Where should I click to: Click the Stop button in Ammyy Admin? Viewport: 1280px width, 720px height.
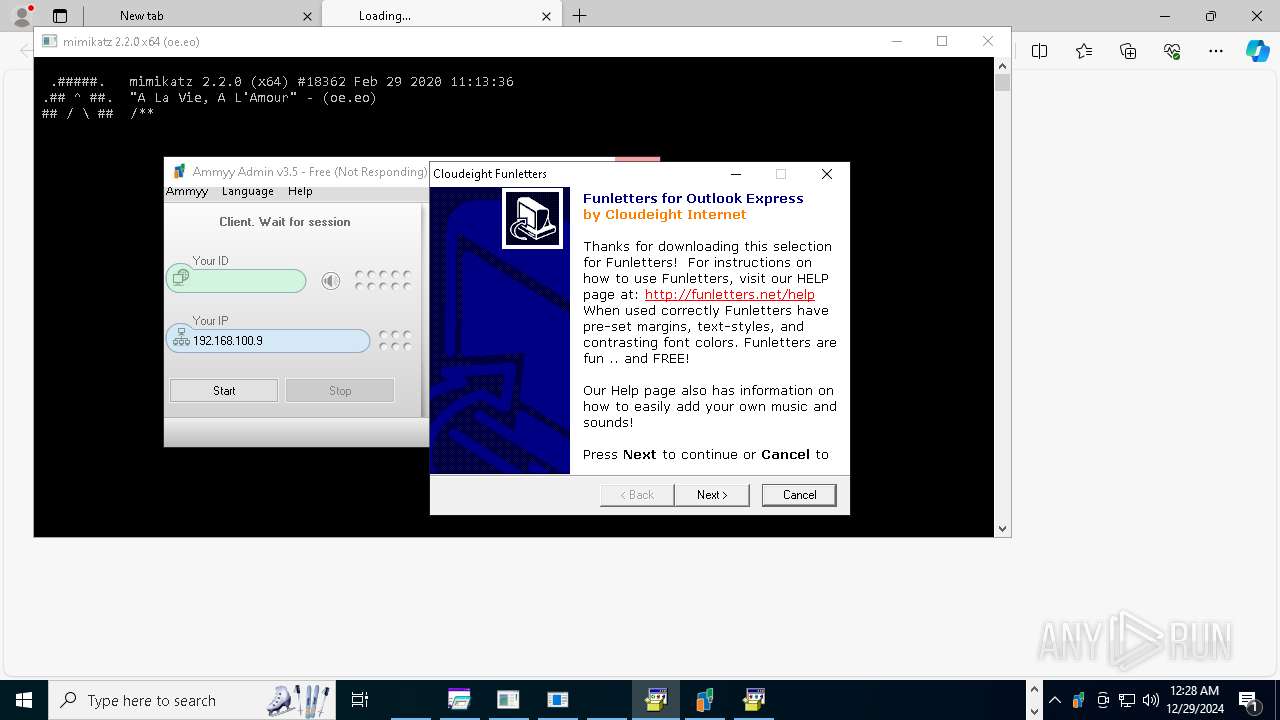click(340, 391)
